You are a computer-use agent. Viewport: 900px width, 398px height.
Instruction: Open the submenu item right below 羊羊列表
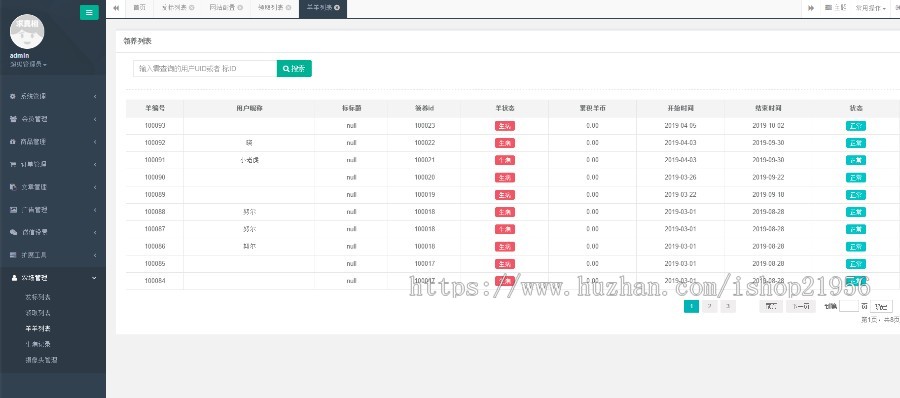[38, 344]
